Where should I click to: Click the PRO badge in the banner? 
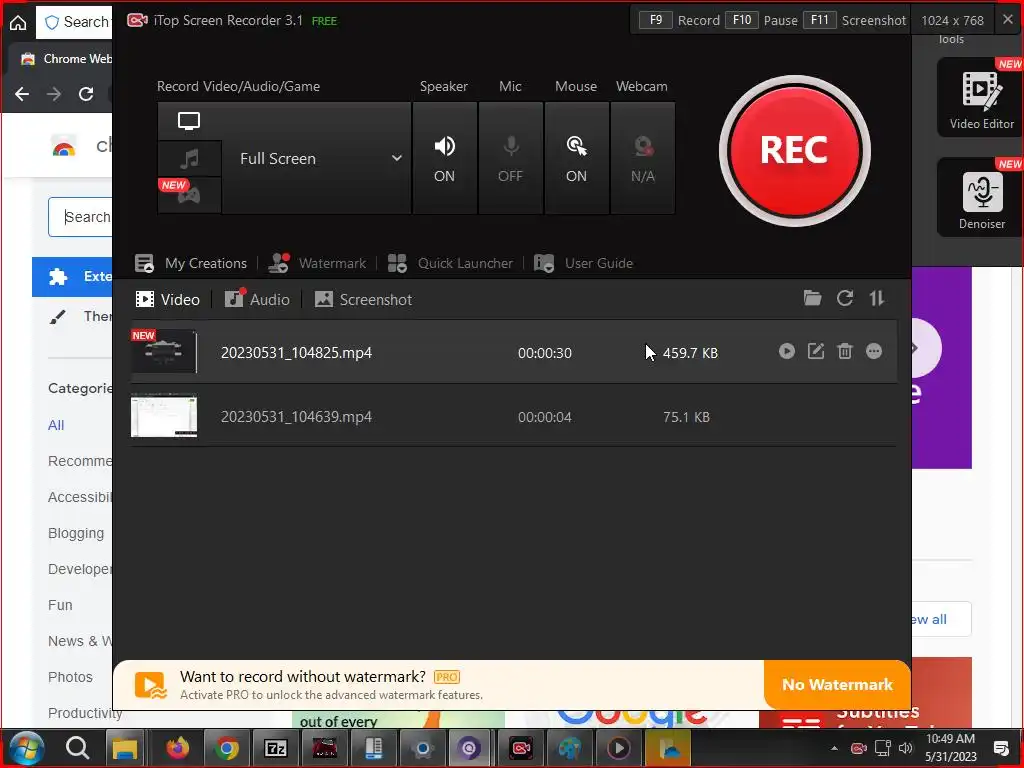pyautogui.click(x=447, y=677)
